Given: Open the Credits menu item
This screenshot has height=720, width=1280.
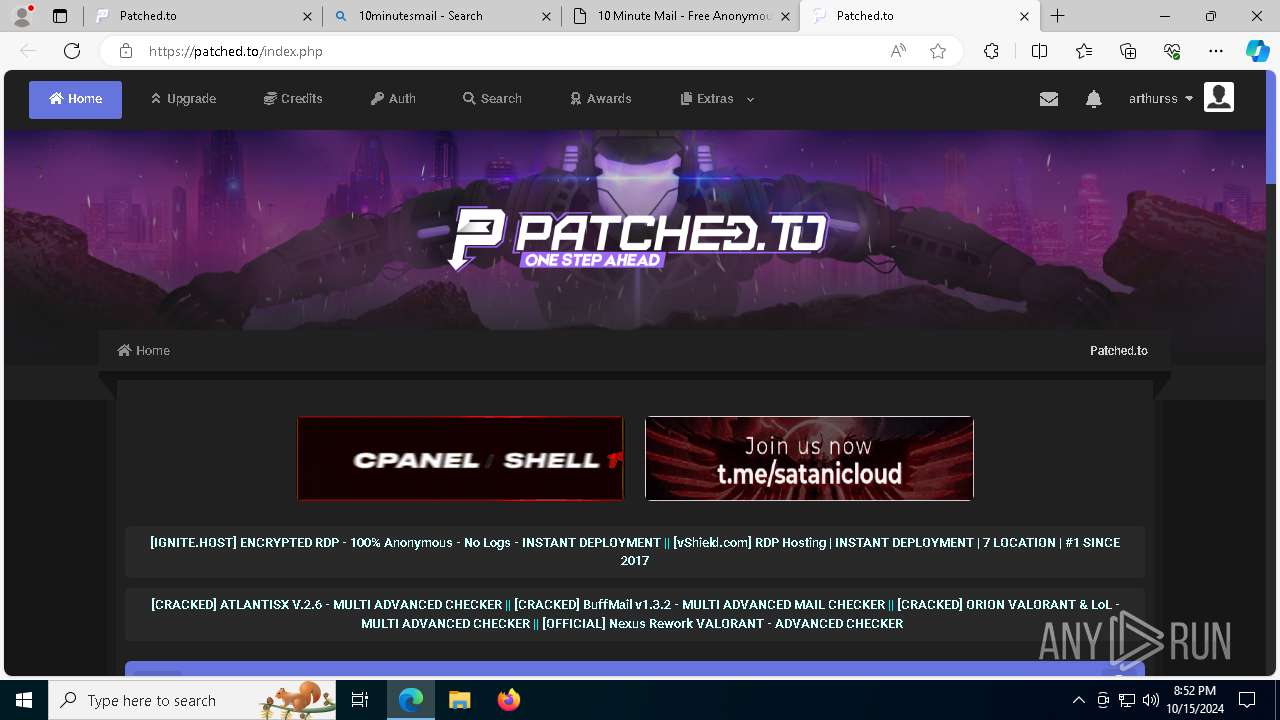Looking at the screenshot, I should coord(293,99).
